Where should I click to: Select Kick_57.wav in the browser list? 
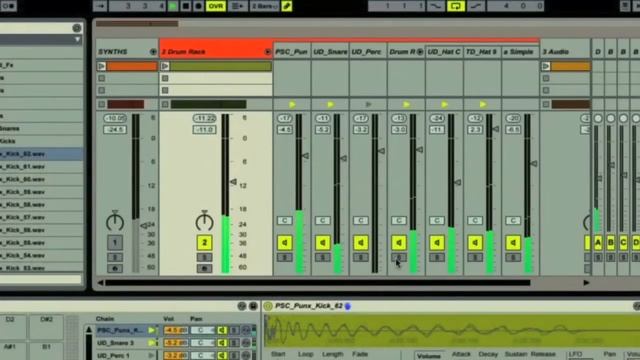41,218
